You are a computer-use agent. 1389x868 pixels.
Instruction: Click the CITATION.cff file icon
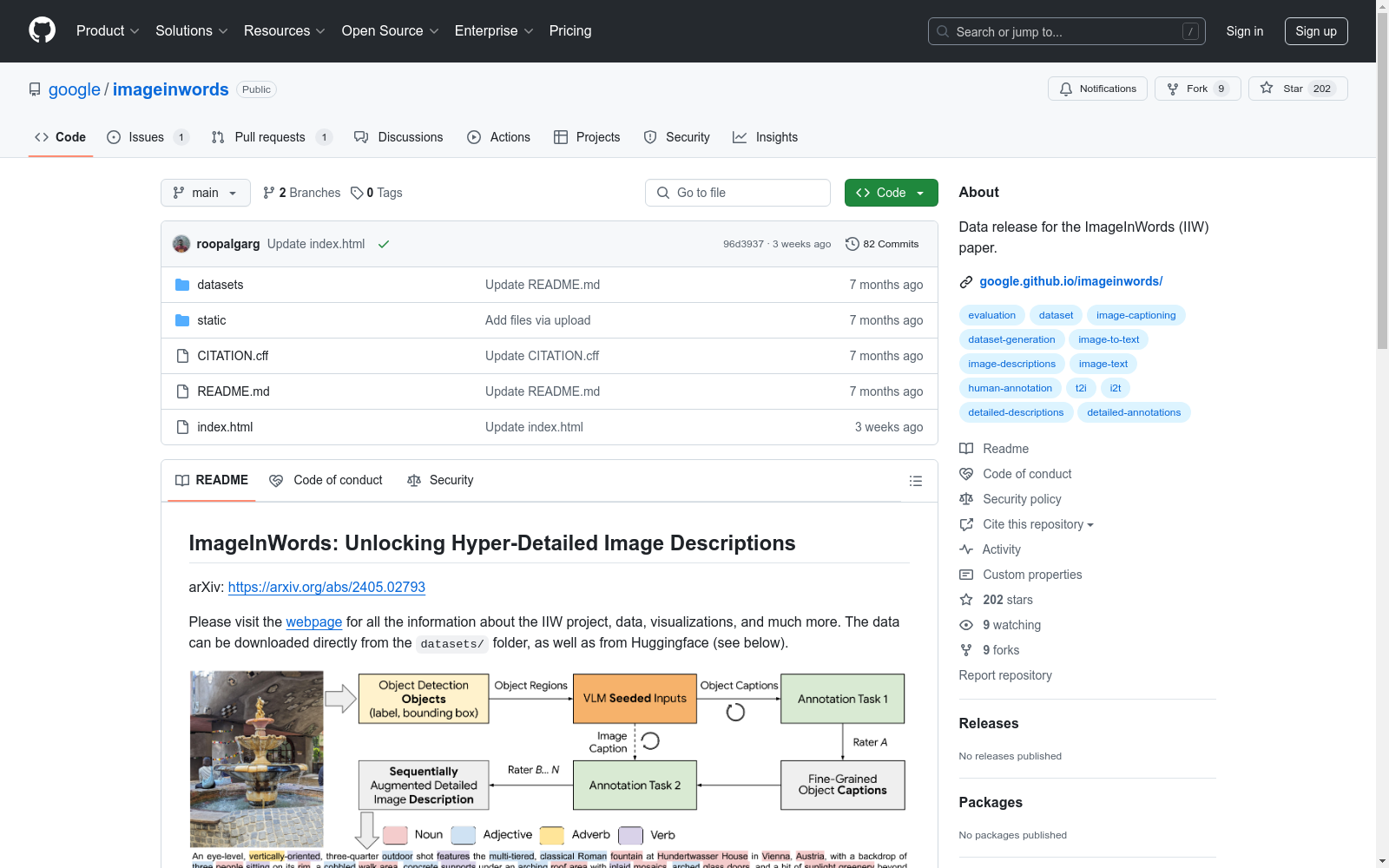[182, 356]
